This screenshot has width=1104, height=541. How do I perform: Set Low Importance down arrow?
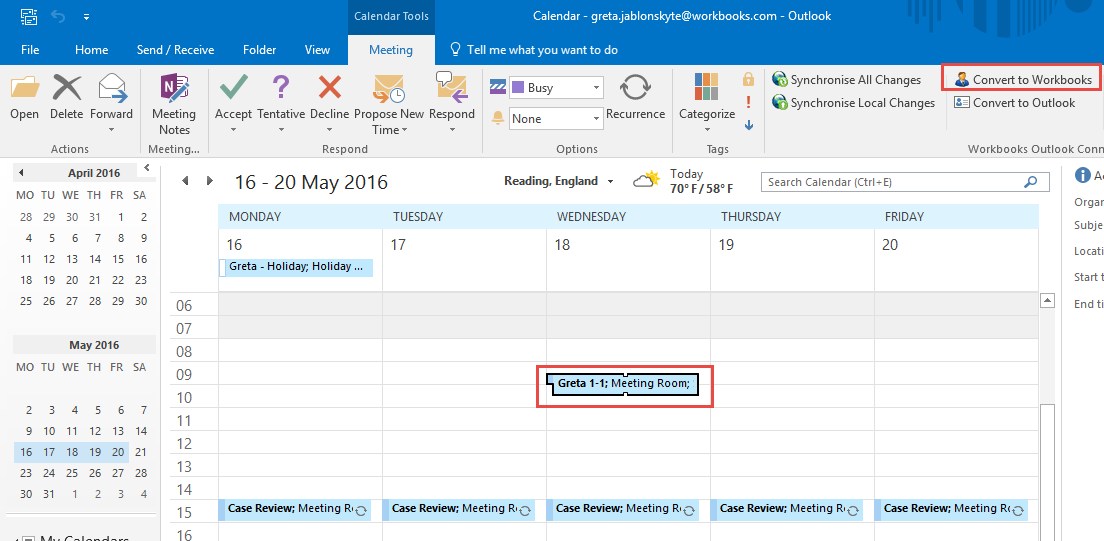pos(748,125)
